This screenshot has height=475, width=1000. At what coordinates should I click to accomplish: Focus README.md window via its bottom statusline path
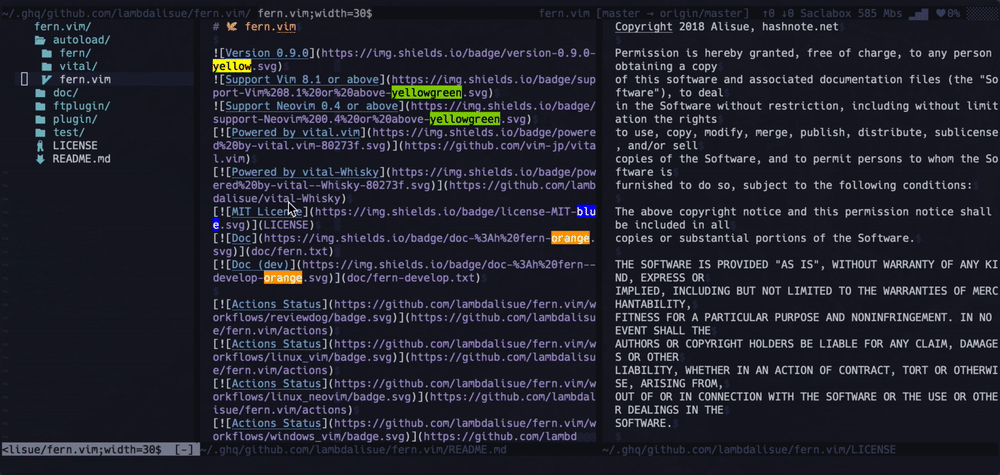tap(353, 450)
